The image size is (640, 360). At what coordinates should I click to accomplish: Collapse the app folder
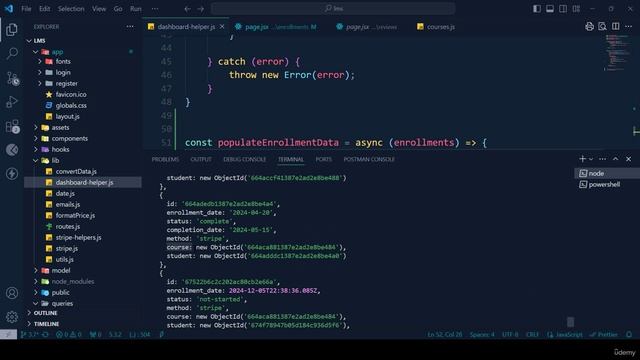[x=36, y=52]
